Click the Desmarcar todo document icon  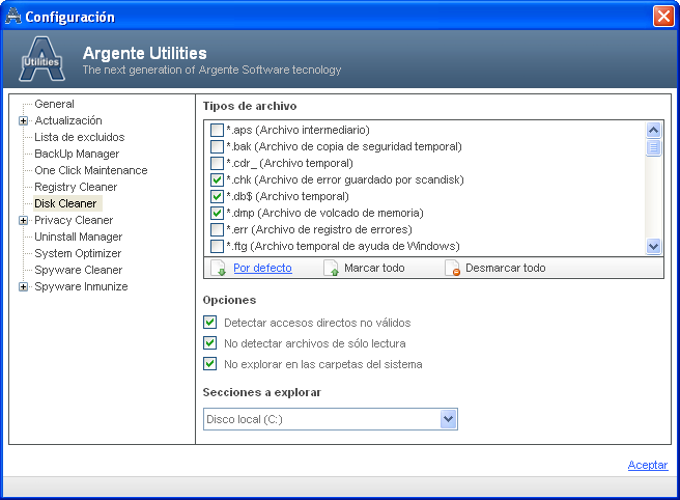point(452,268)
